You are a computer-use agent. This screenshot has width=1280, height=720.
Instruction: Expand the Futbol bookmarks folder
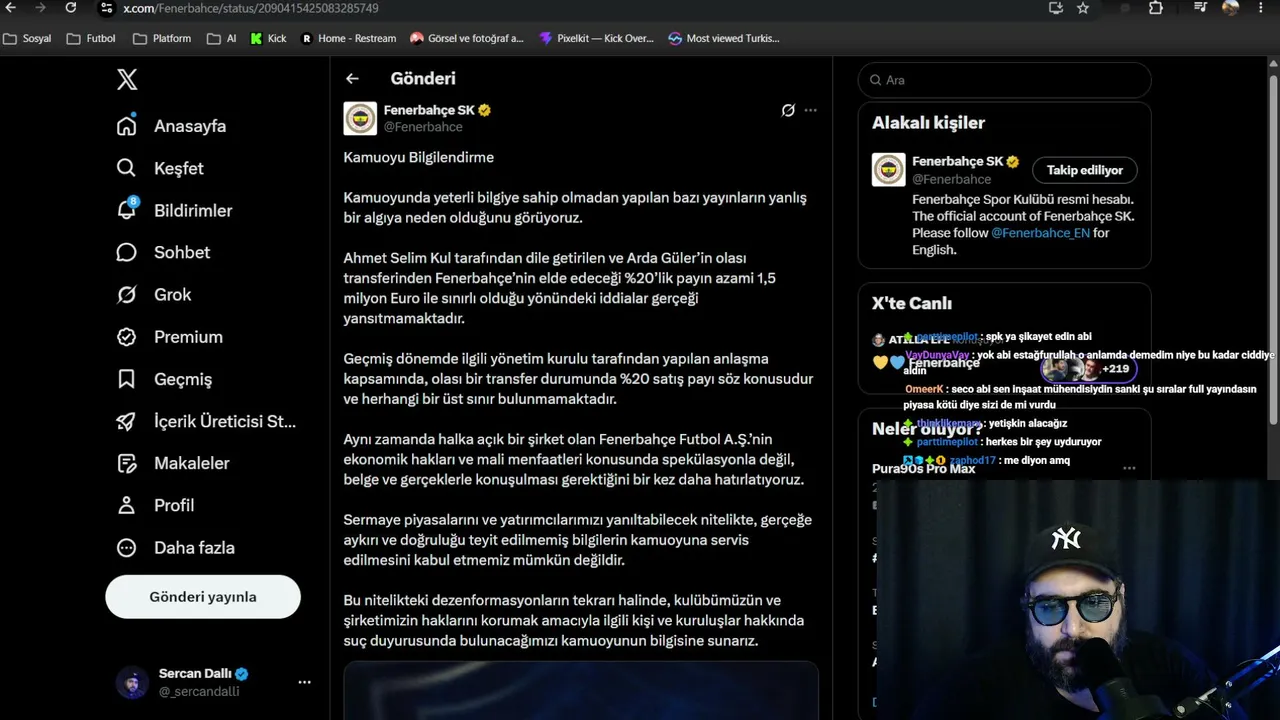[91, 39]
